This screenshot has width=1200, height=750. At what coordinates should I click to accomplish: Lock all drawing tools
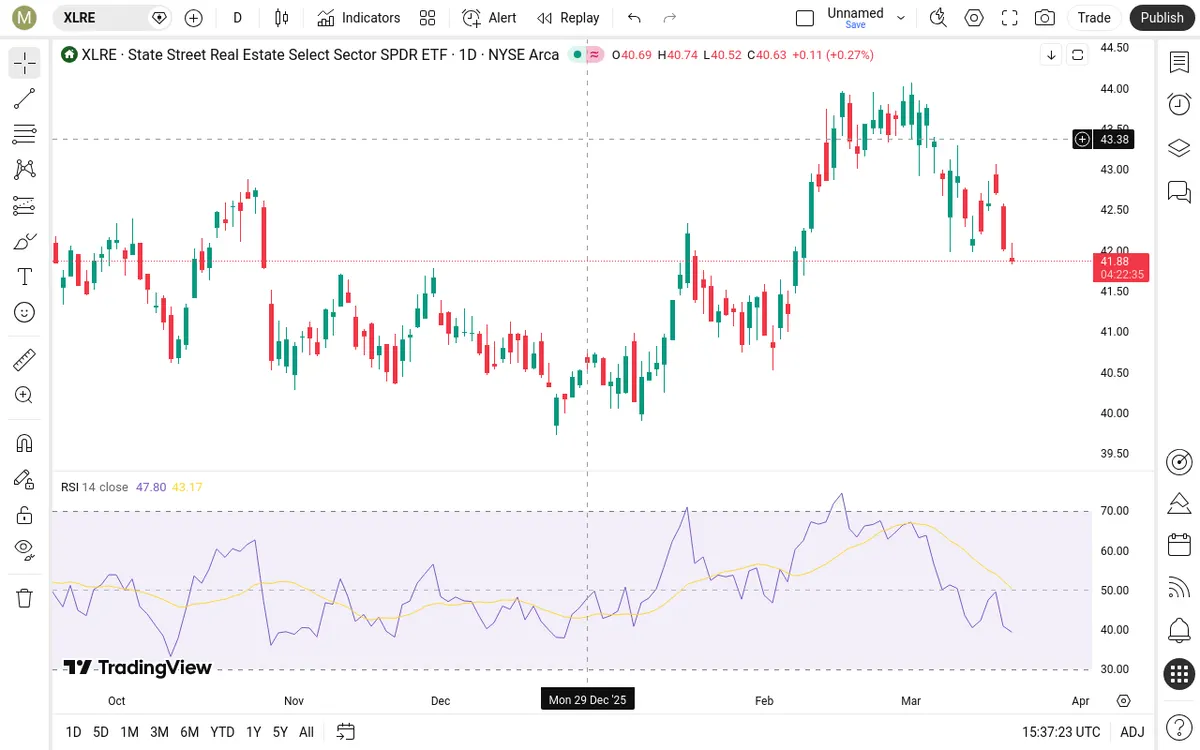coord(25,515)
